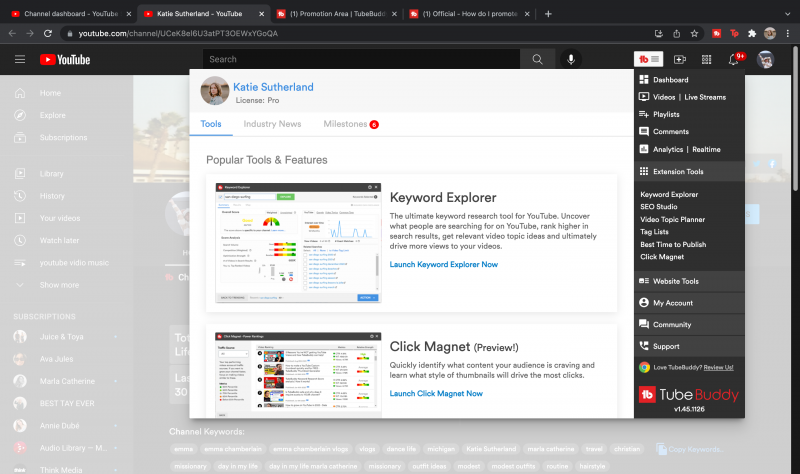Click the TubeBuddy menu button in header
This screenshot has width=800, height=474.
pos(650,59)
